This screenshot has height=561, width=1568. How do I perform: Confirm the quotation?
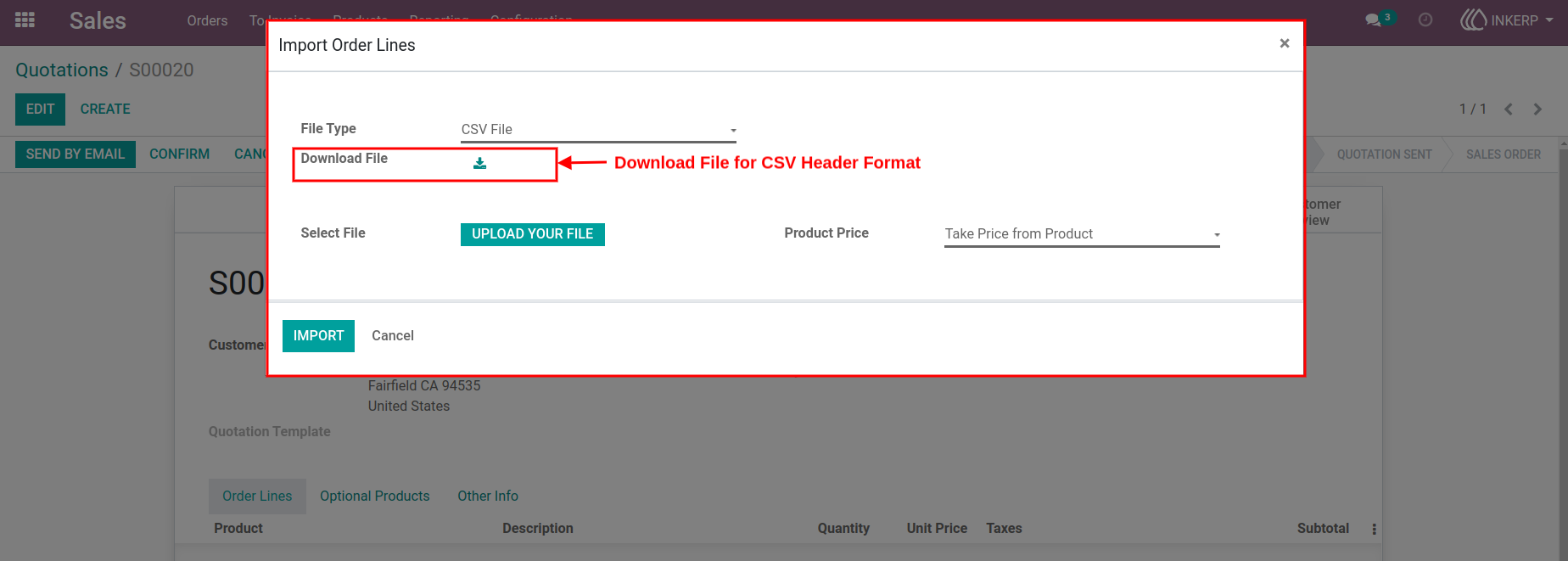(x=179, y=154)
